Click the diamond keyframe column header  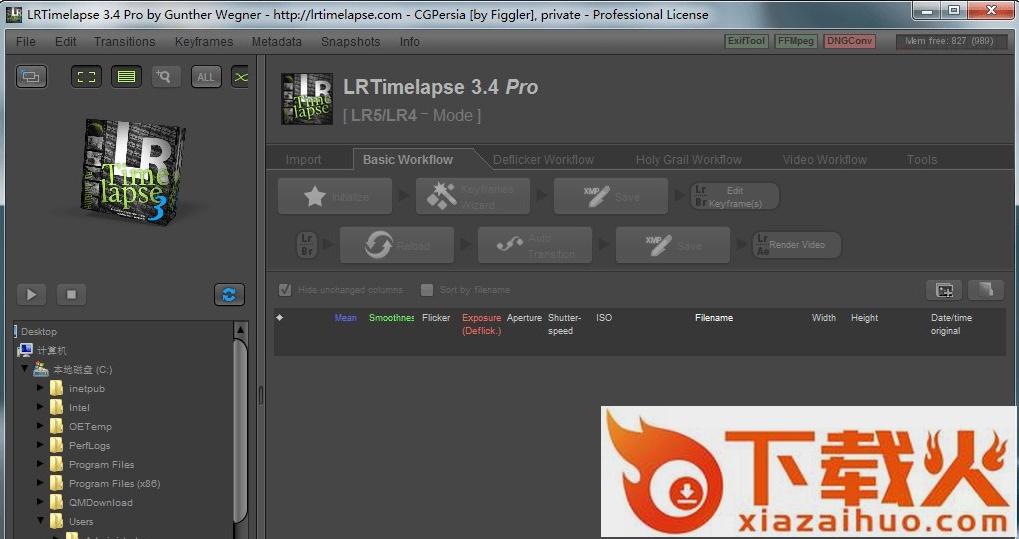[279, 318]
